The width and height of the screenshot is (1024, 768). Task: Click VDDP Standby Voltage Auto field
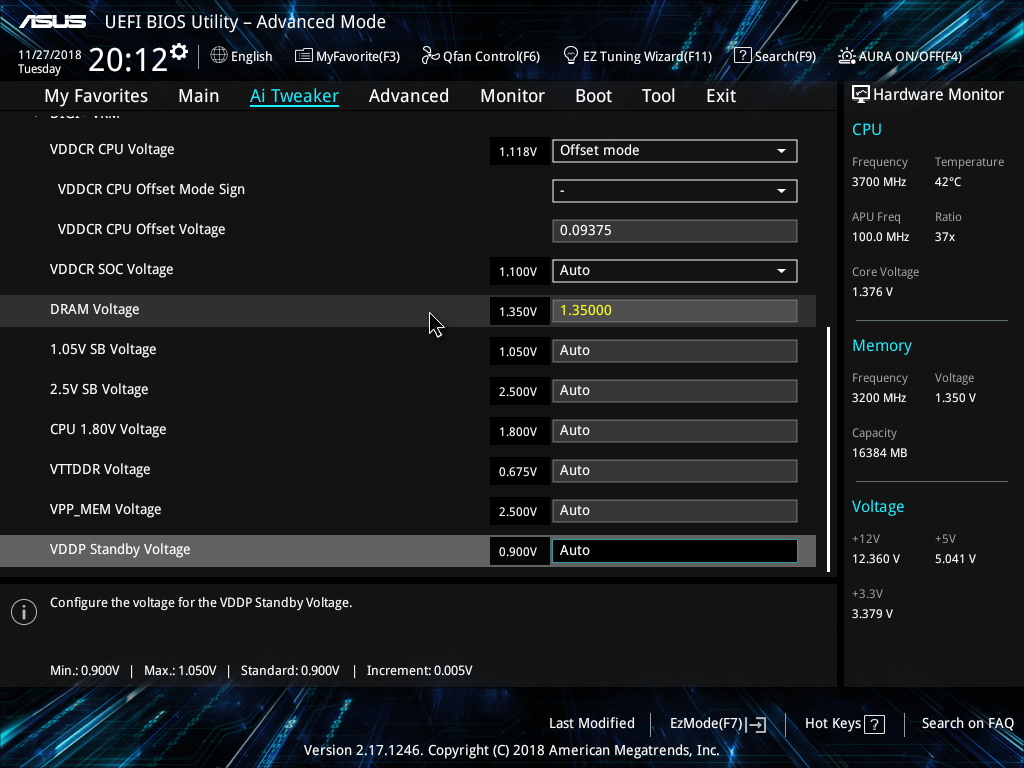675,551
